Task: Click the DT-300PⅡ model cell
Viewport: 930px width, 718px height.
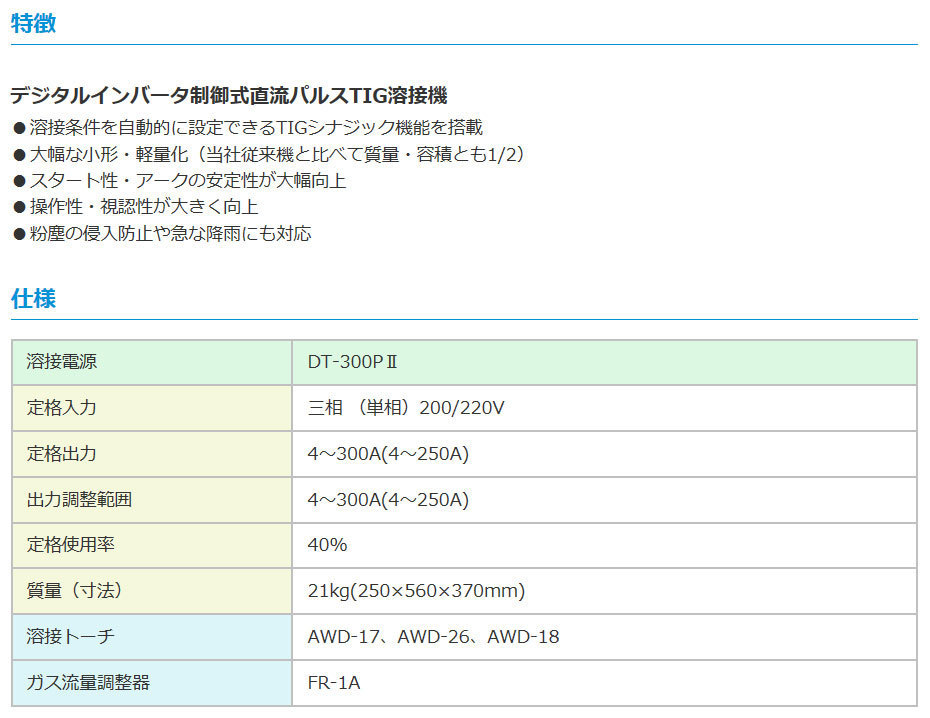Action: point(604,362)
